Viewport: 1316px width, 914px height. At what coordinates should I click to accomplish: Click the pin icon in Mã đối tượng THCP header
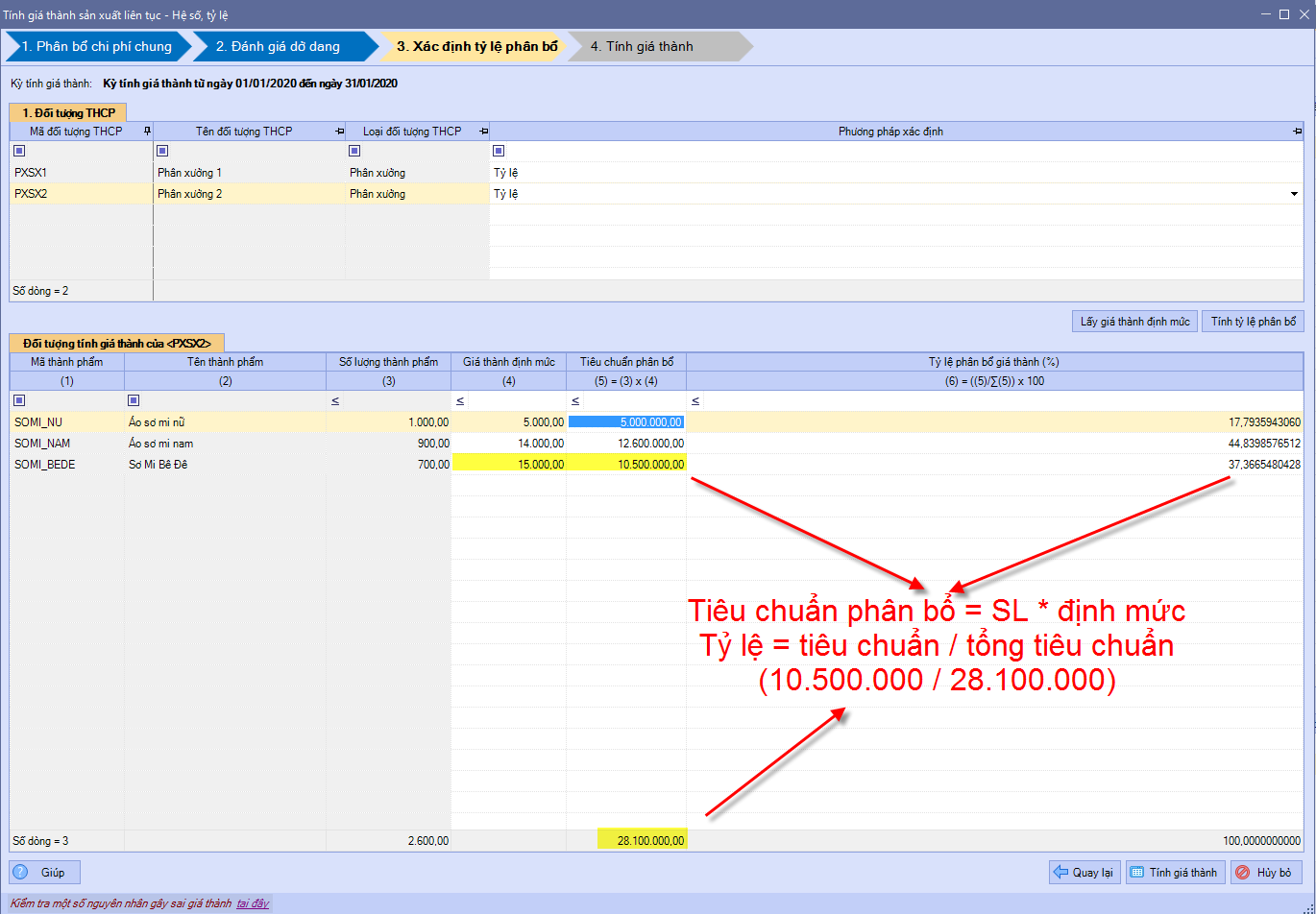[147, 131]
